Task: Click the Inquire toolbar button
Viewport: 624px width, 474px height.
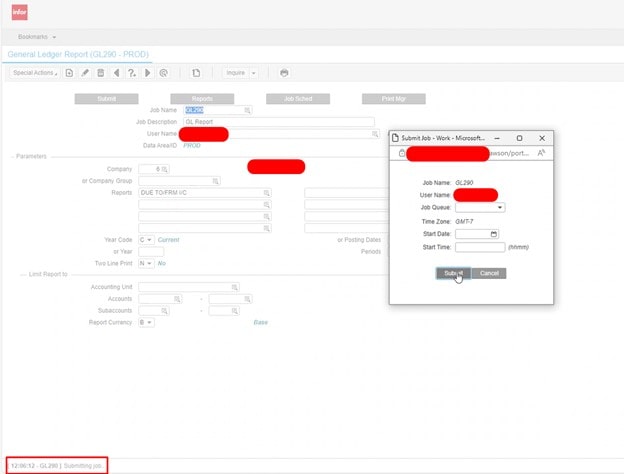Action: click(236, 73)
